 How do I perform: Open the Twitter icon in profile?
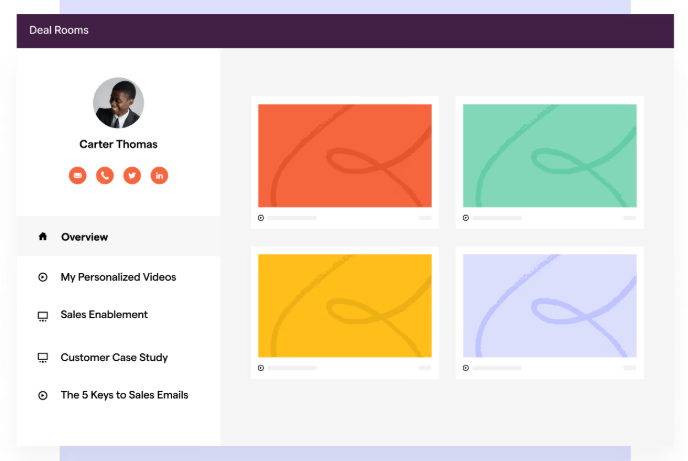(x=132, y=175)
